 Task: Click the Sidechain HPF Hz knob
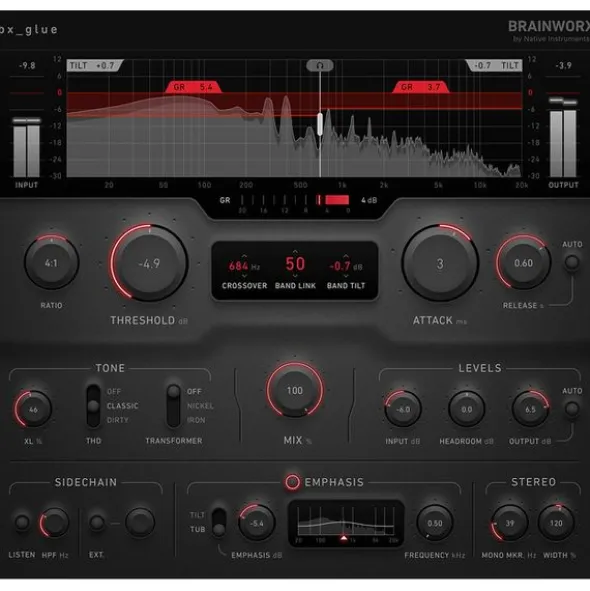pos(55,522)
